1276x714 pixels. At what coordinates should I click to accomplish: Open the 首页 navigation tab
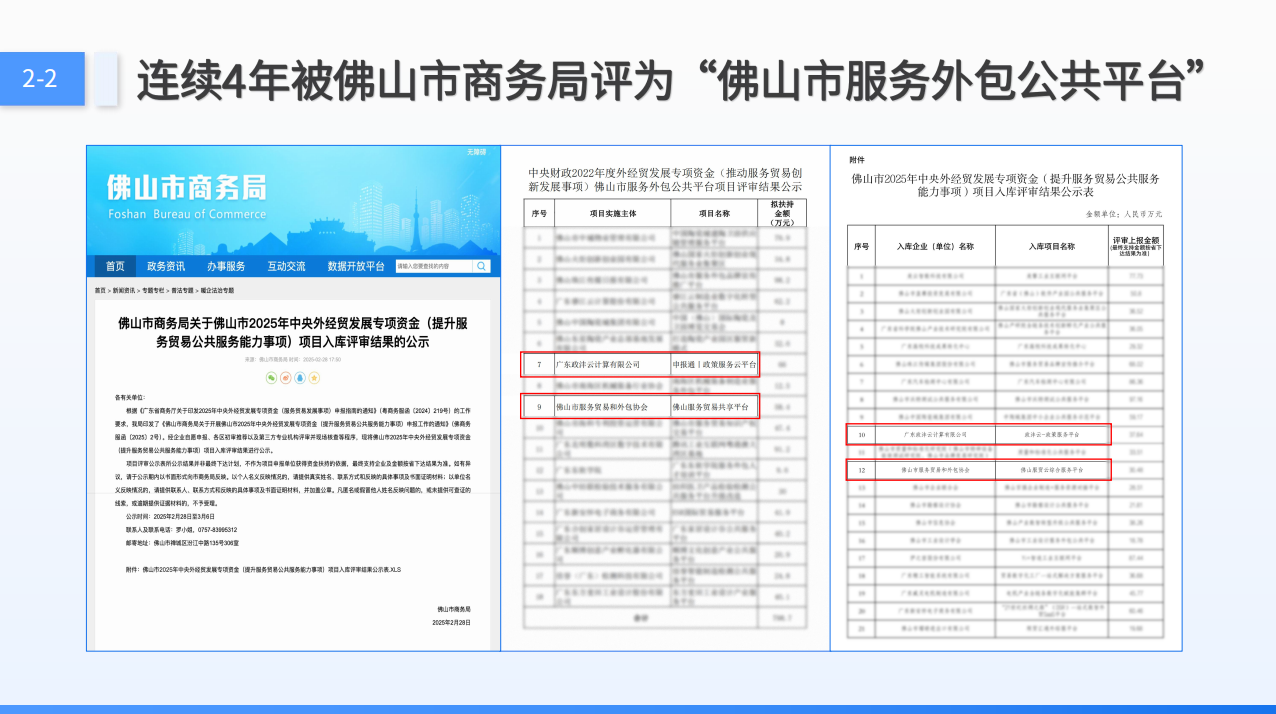[116, 266]
